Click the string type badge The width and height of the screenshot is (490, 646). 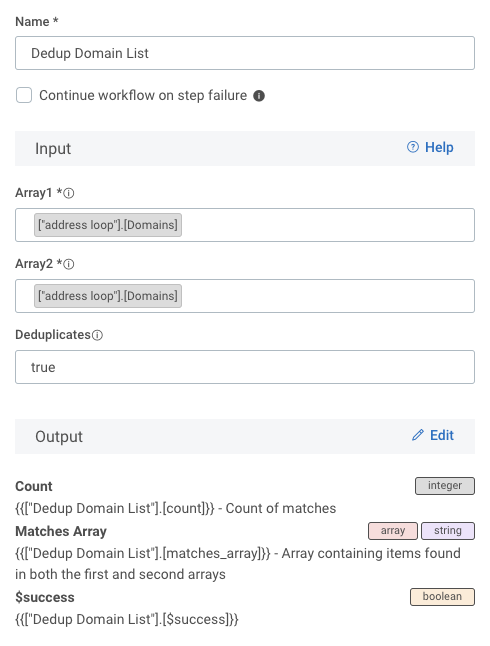[x=448, y=531]
